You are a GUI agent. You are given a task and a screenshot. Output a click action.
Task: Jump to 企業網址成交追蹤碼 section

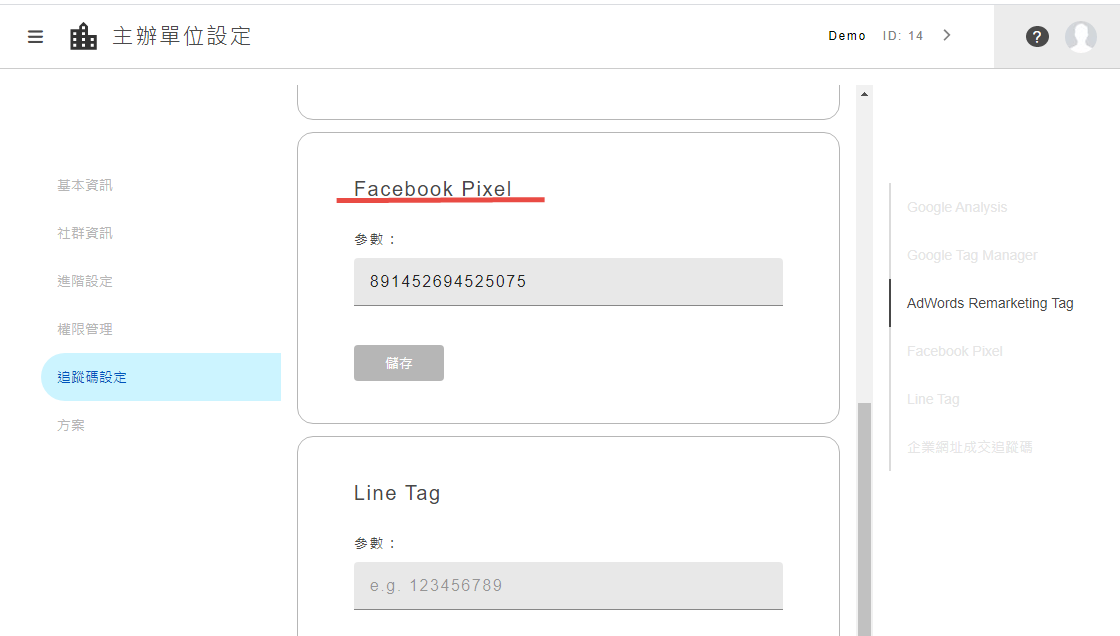pos(969,447)
